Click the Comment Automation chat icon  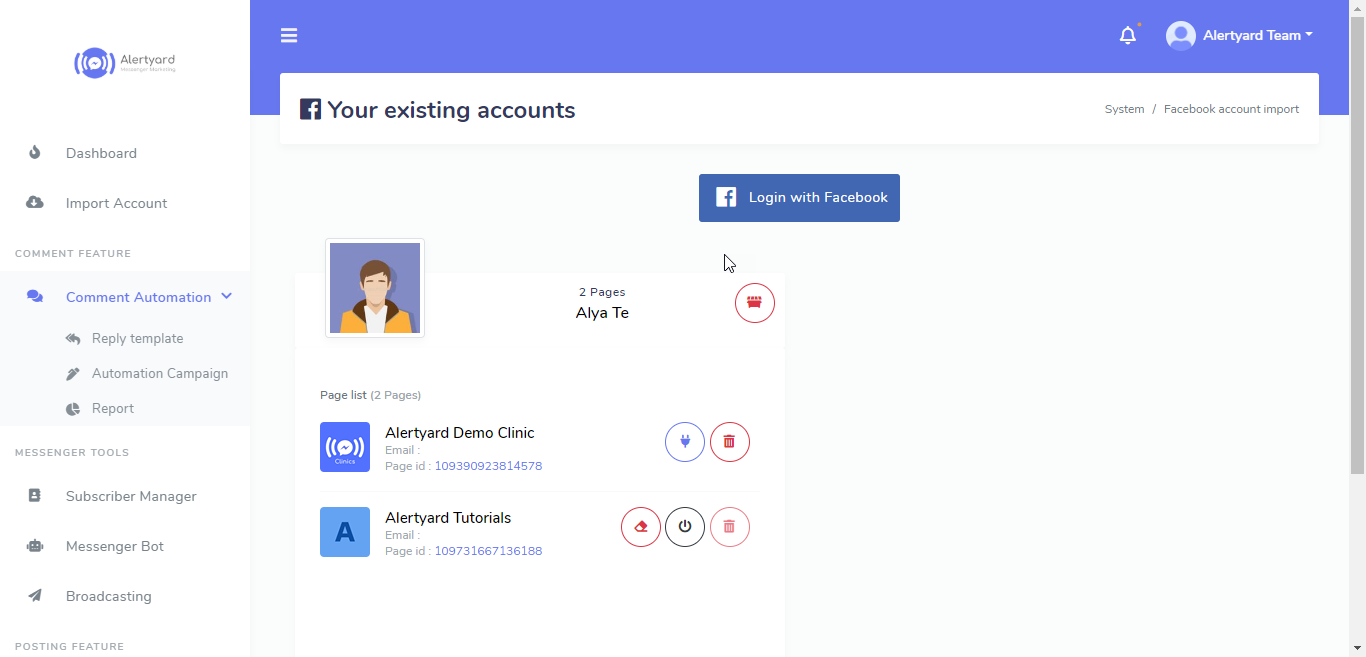(35, 297)
